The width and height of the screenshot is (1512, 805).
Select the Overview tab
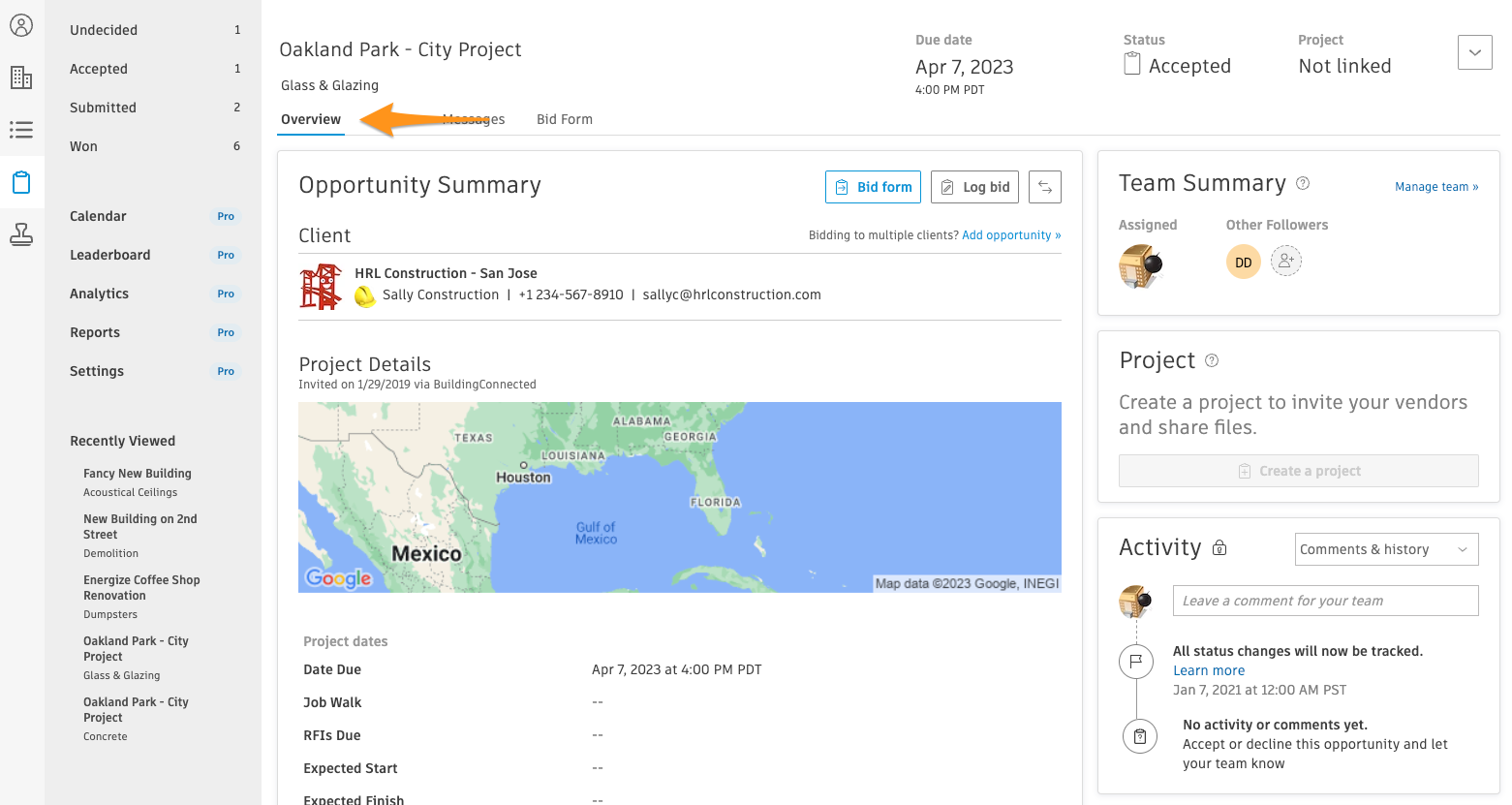click(x=311, y=119)
